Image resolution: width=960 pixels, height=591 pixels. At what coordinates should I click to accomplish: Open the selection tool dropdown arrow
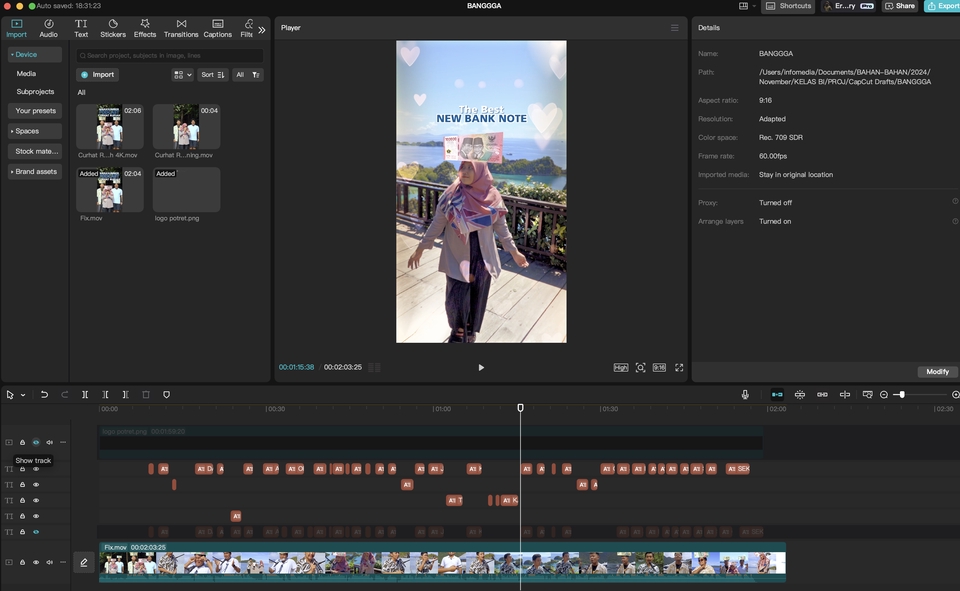click(22, 394)
